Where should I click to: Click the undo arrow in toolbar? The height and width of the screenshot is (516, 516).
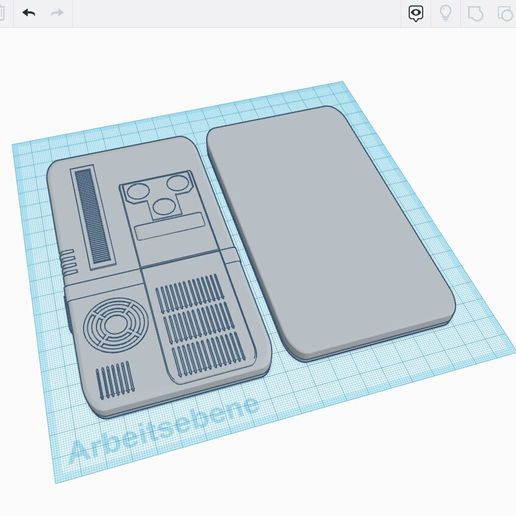29,13
